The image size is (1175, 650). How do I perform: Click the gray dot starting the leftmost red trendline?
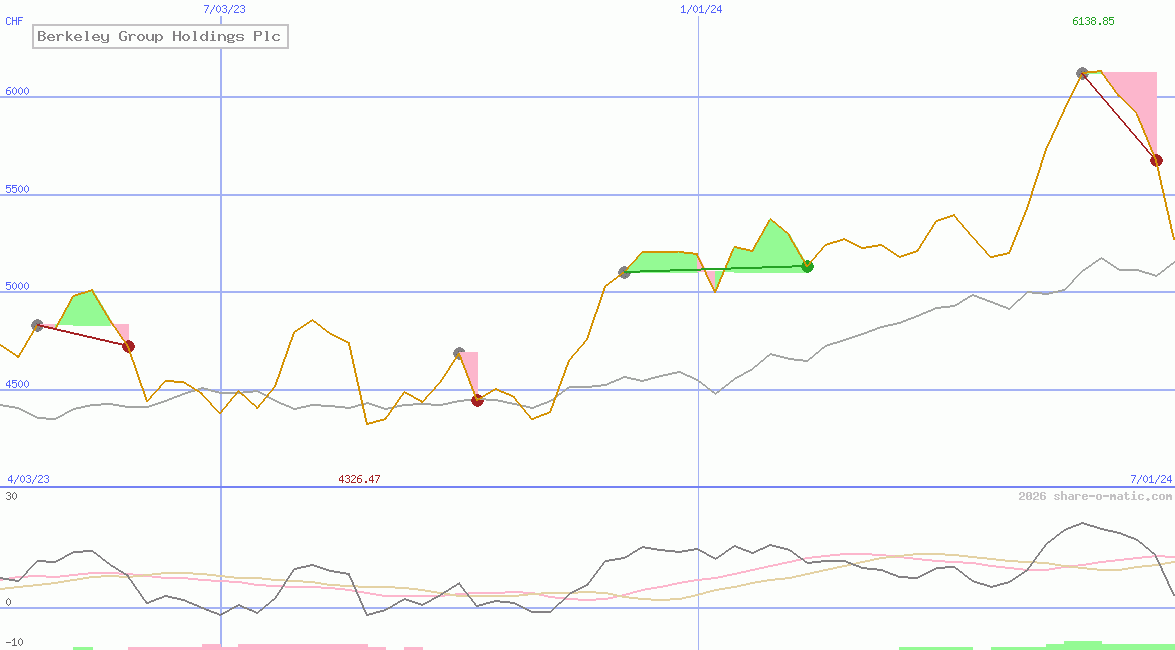[x=37, y=323]
